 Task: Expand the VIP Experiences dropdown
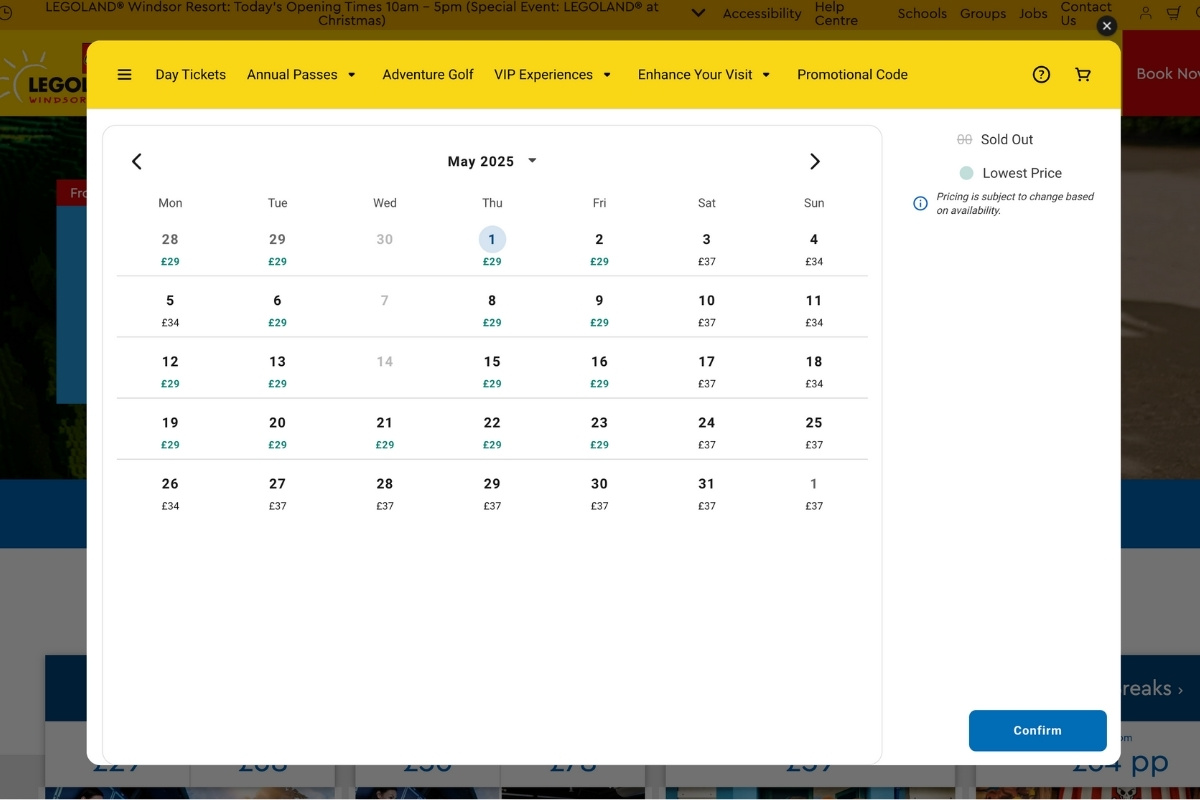click(x=552, y=74)
